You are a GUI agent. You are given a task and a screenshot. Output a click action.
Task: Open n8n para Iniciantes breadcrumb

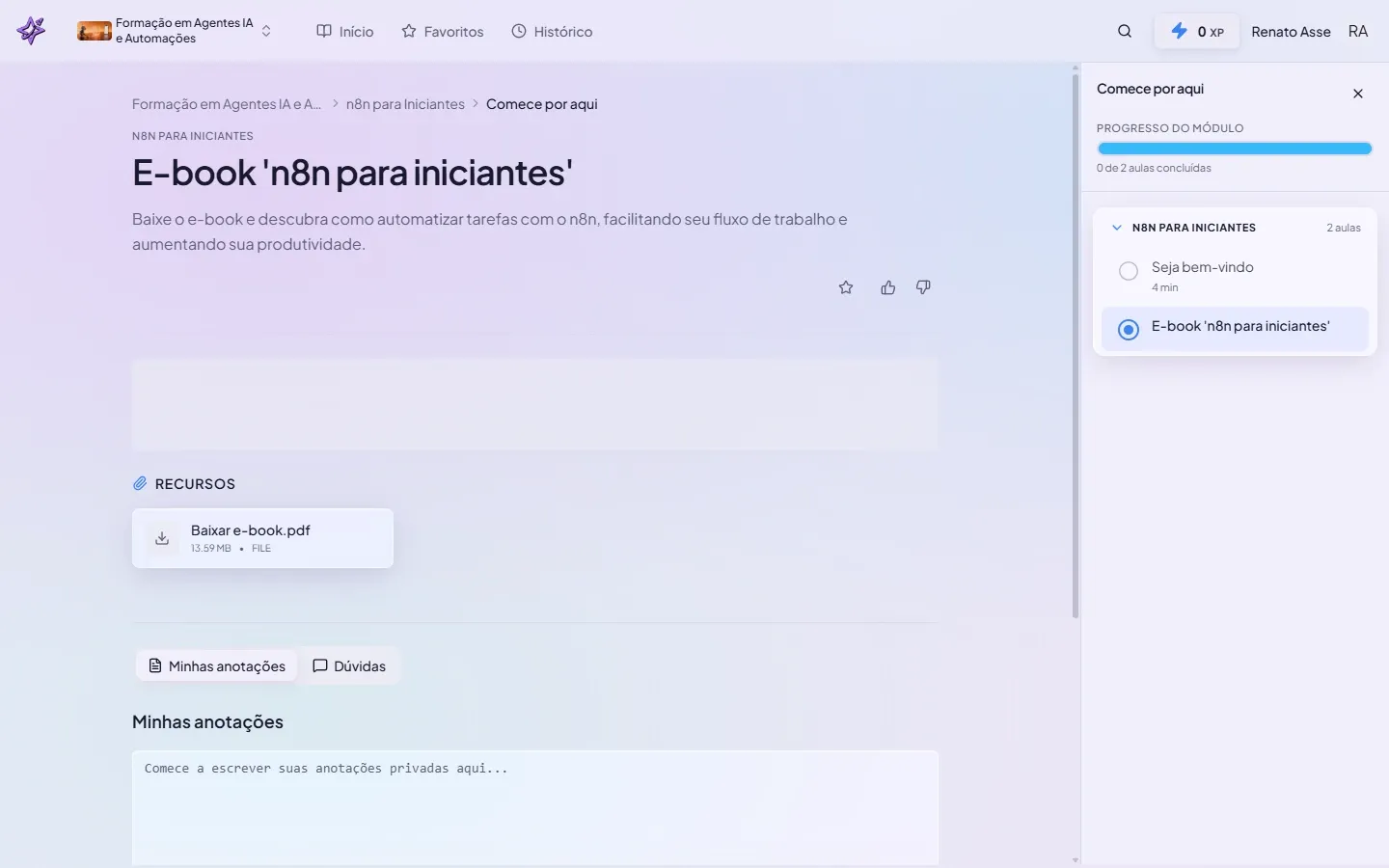pos(405,104)
